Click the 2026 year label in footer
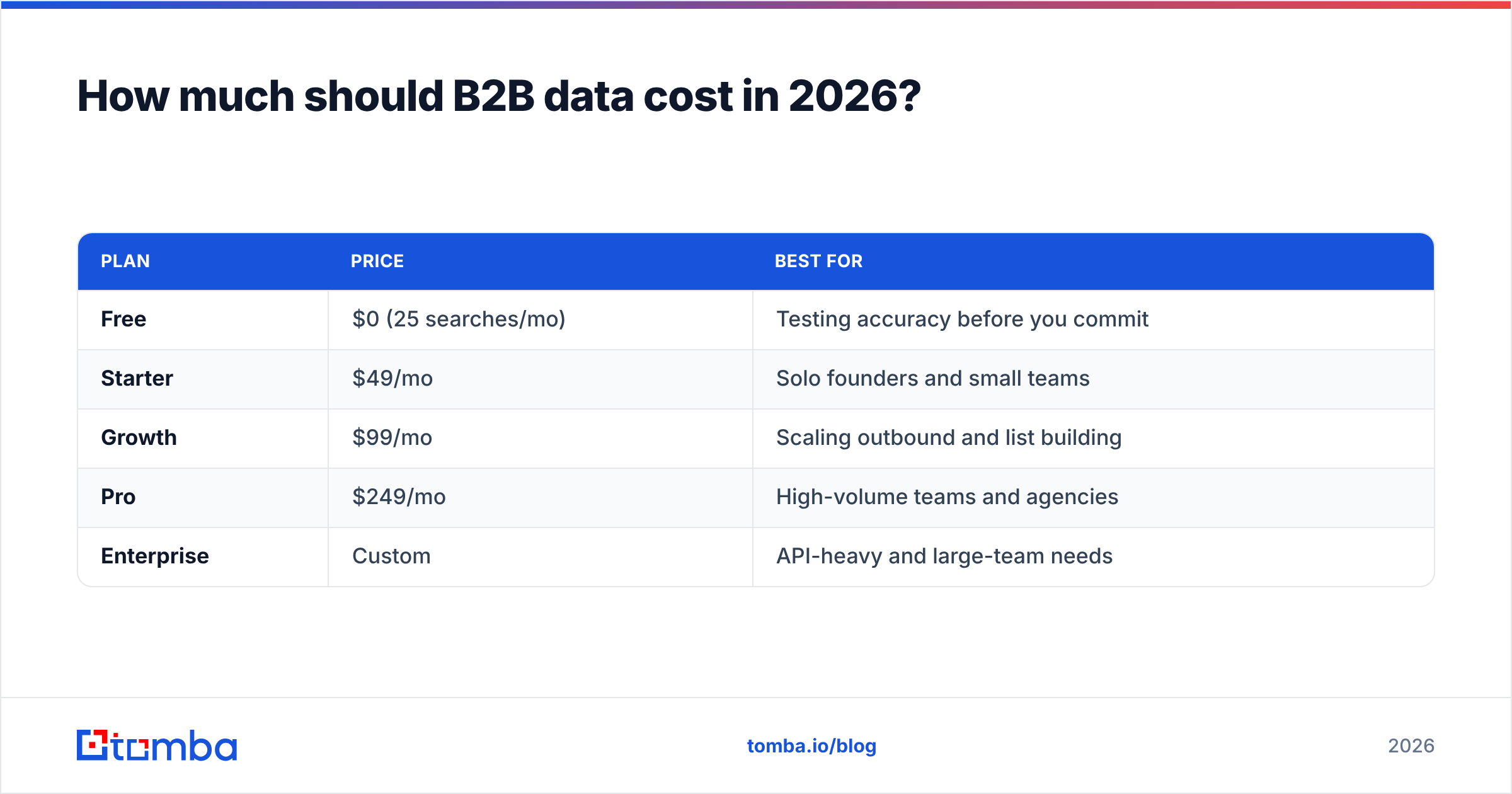This screenshot has width=1512, height=794. coord(1411,746)
